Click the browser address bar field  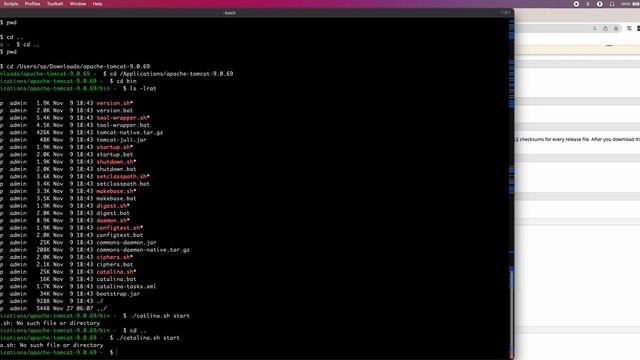tap(569, 28)
